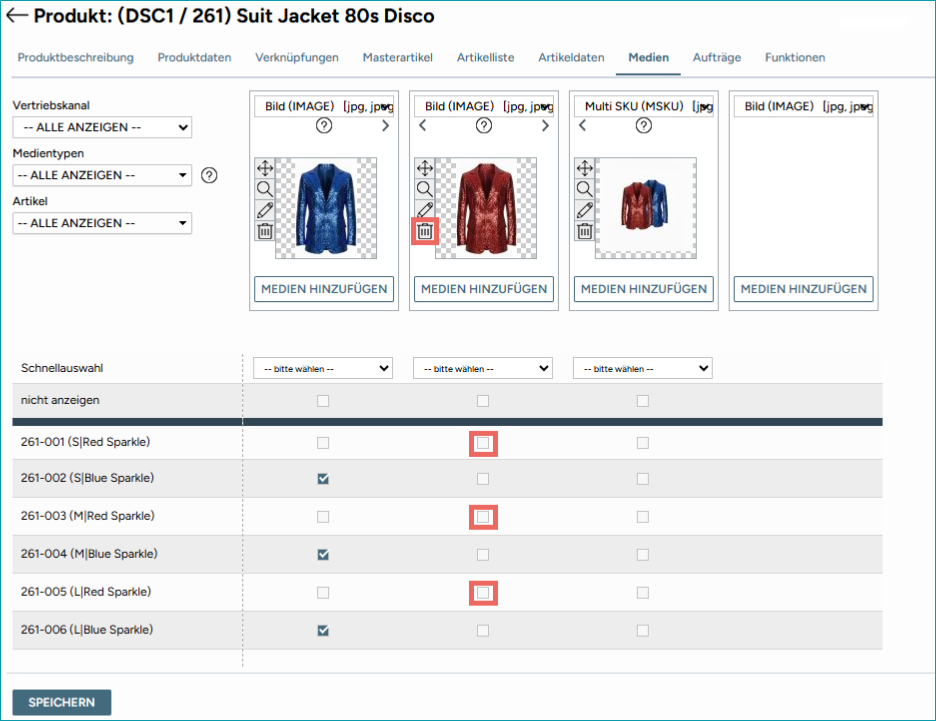Tick 'nicht anzeigen' checkbox in first media column
Screen dimensions: 936x721
pyautogui.click(x=323, y=401)
